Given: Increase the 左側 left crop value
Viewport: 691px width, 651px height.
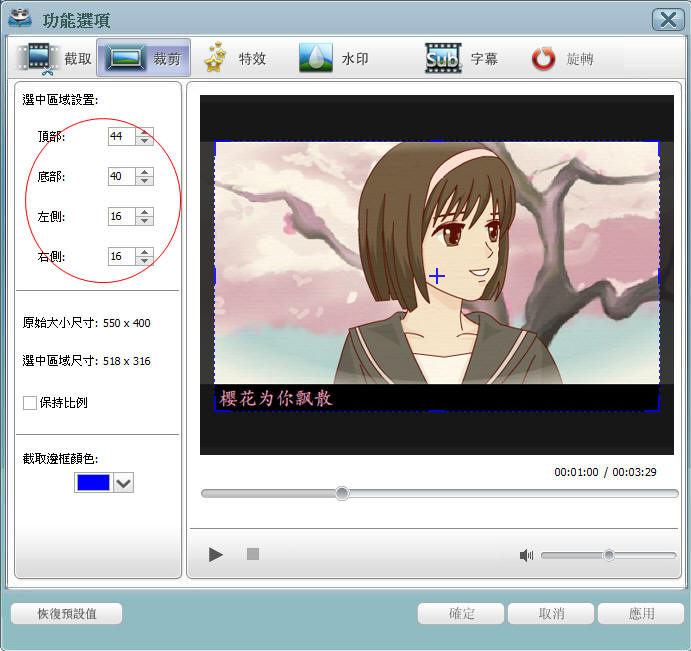Looking at the screenshot, I should coord(145,211).
